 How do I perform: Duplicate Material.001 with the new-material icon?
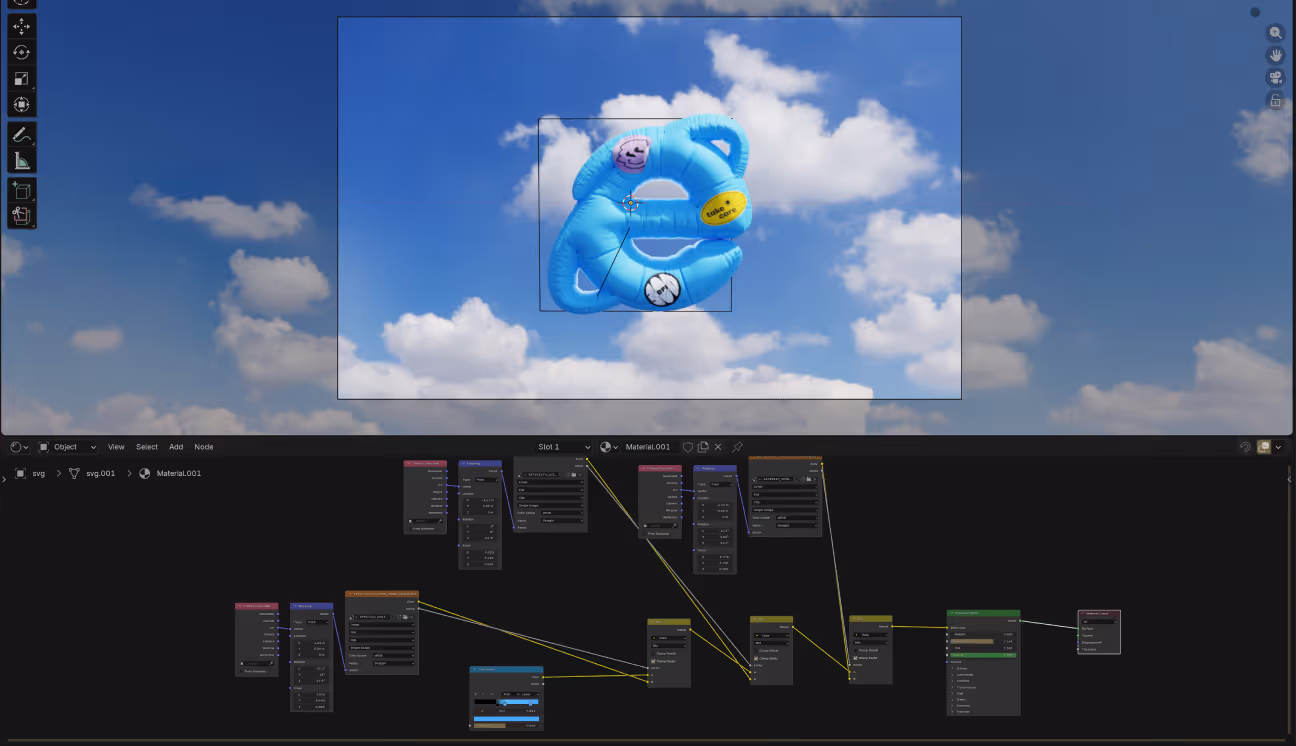coord(703,447)
